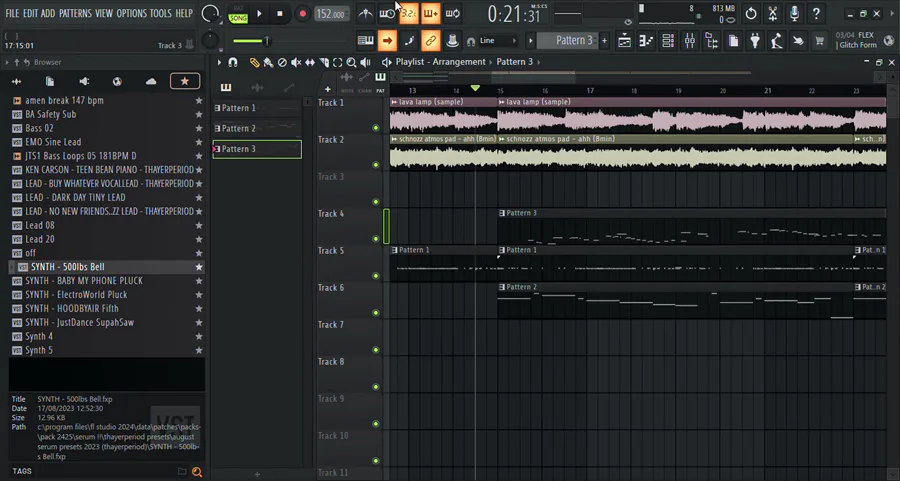Viewport: 900px width, 481px height.
Task: Toggle the 3.2.1 countdown before recording
Action: [409, 13]
